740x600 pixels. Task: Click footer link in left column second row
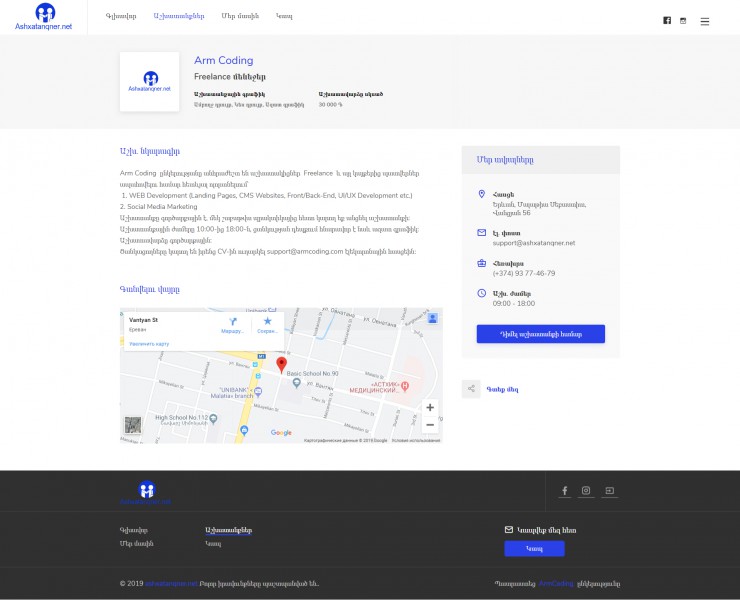[x=136, y=544]
